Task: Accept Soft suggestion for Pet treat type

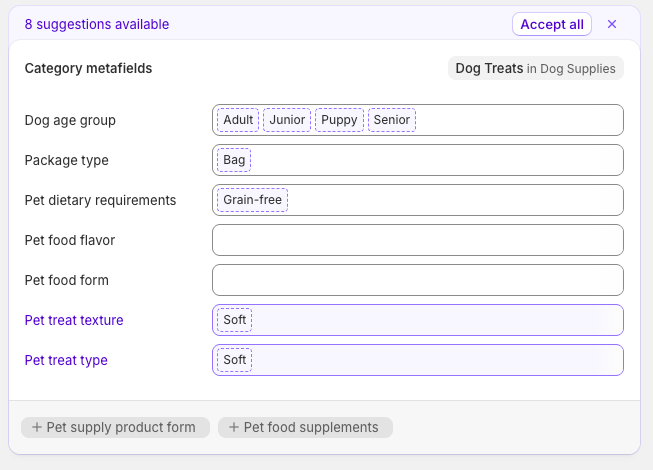Action: click(234, 360)
